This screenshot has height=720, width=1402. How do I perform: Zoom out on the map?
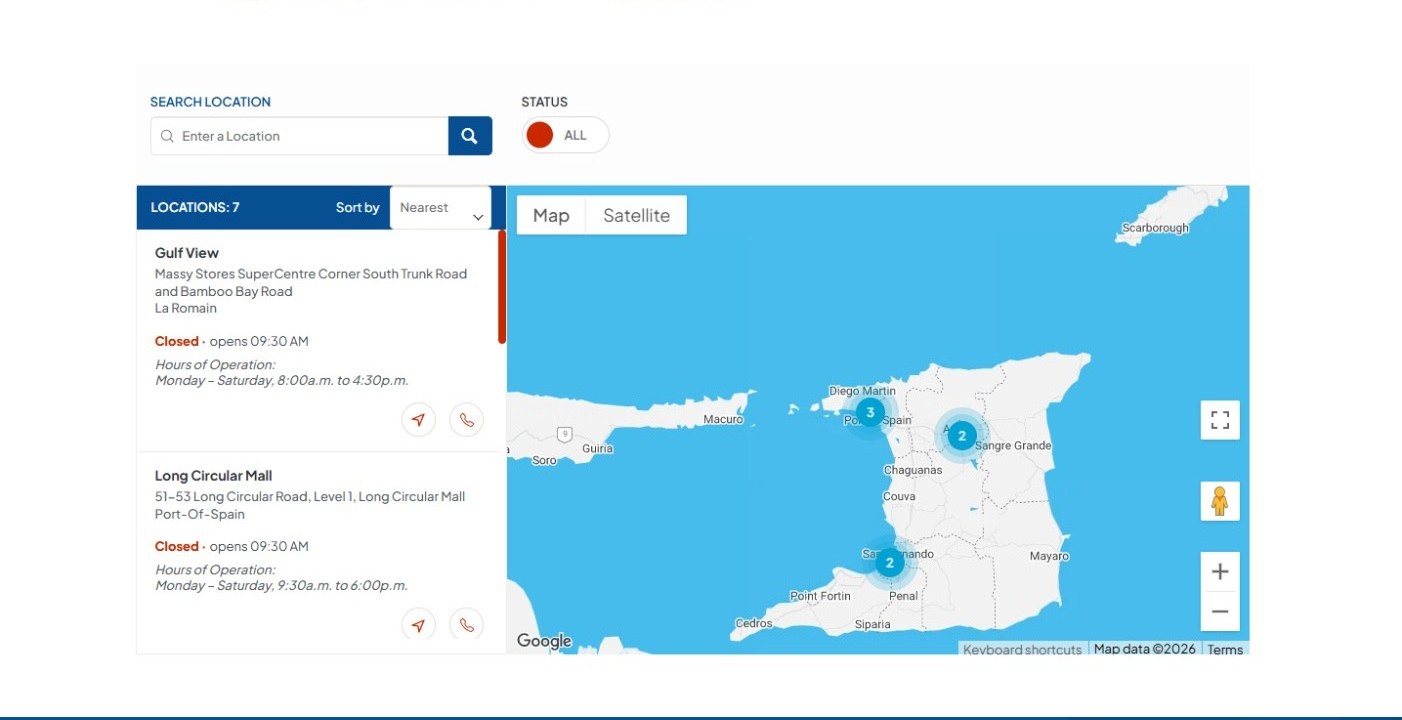click(1220, 611)
